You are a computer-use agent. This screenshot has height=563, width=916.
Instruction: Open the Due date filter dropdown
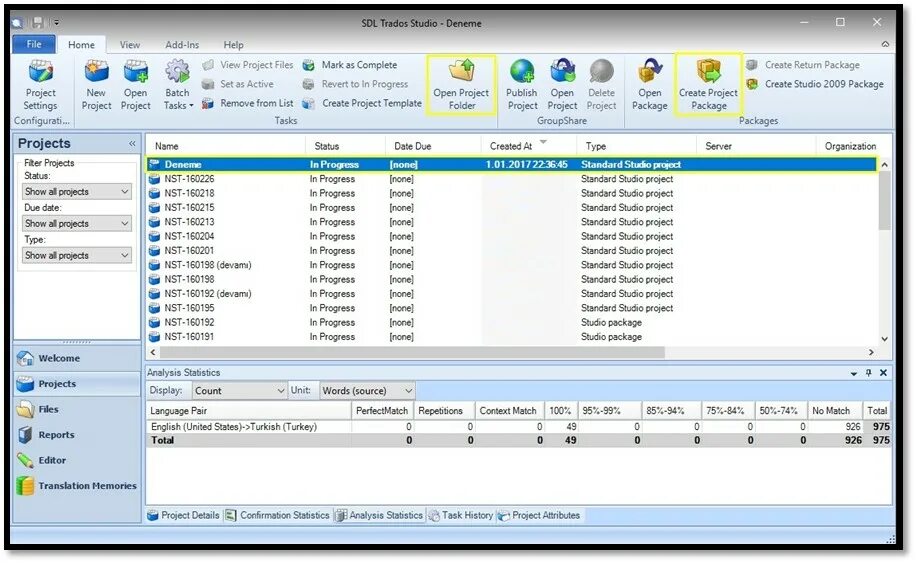pyautogui.click(x=77, y=224)
